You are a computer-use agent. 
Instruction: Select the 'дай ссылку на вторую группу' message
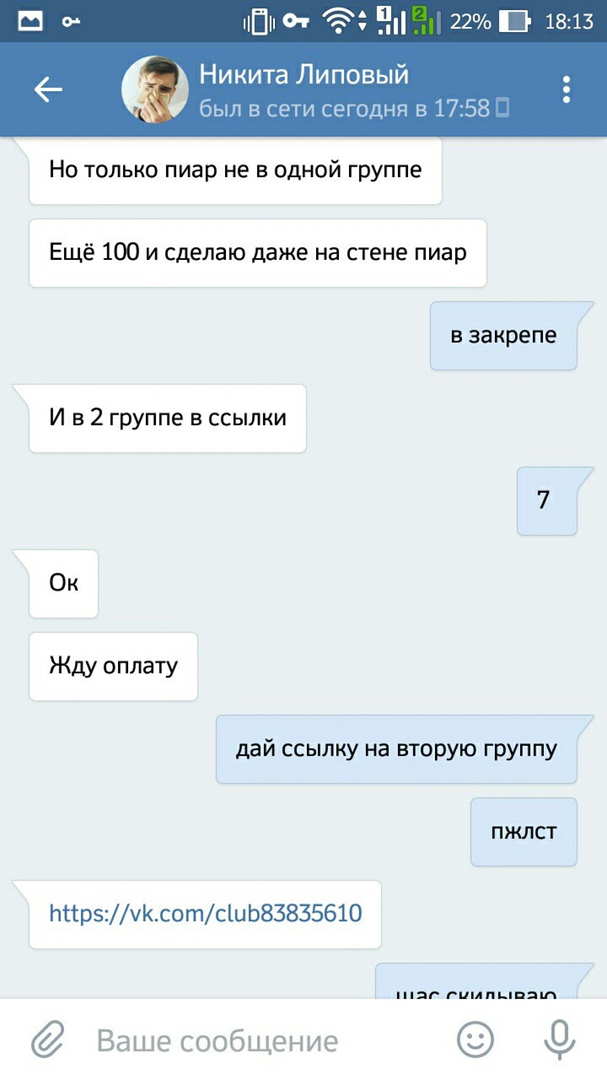point(396,749)
